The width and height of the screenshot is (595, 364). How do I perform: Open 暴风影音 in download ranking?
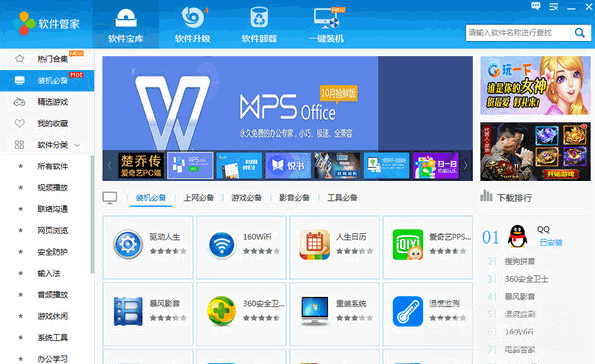point(520,296)
